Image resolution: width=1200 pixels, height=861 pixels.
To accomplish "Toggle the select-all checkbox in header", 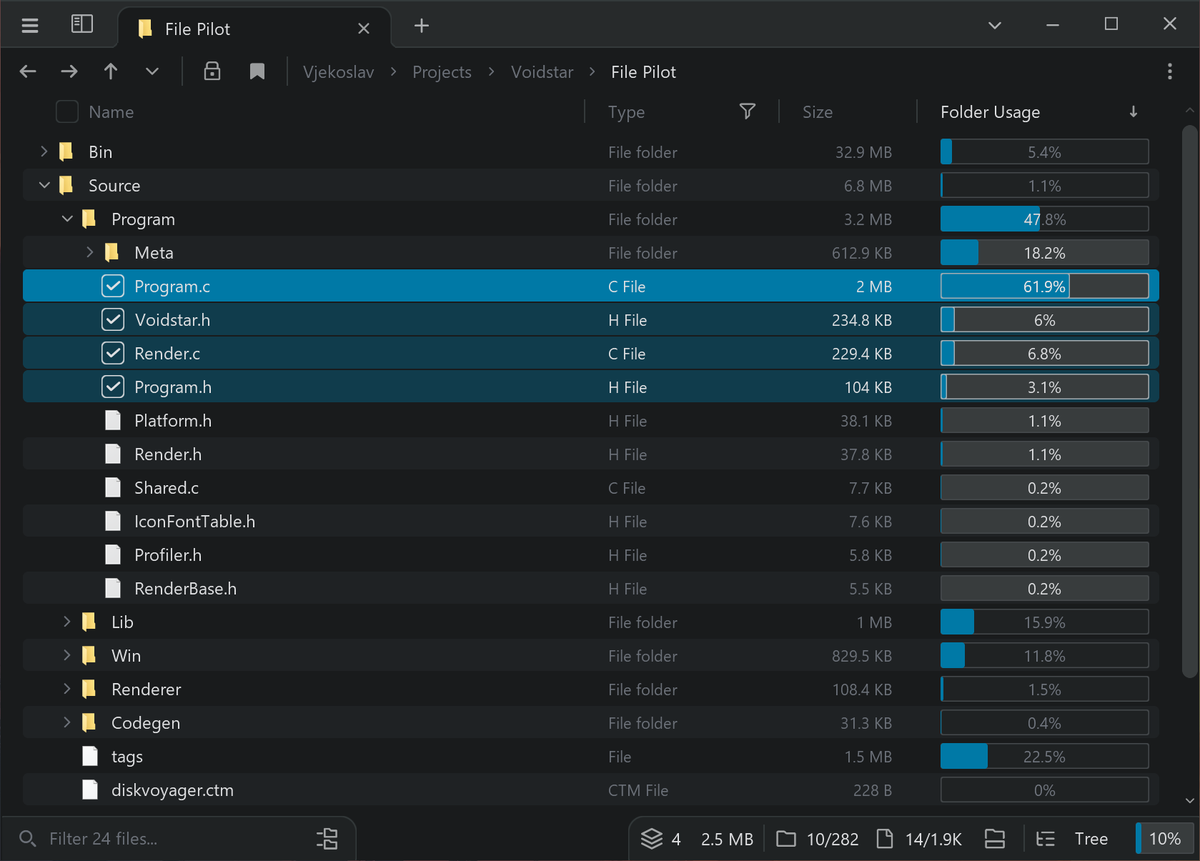I will pyautogui.click(x=66, y=112).
